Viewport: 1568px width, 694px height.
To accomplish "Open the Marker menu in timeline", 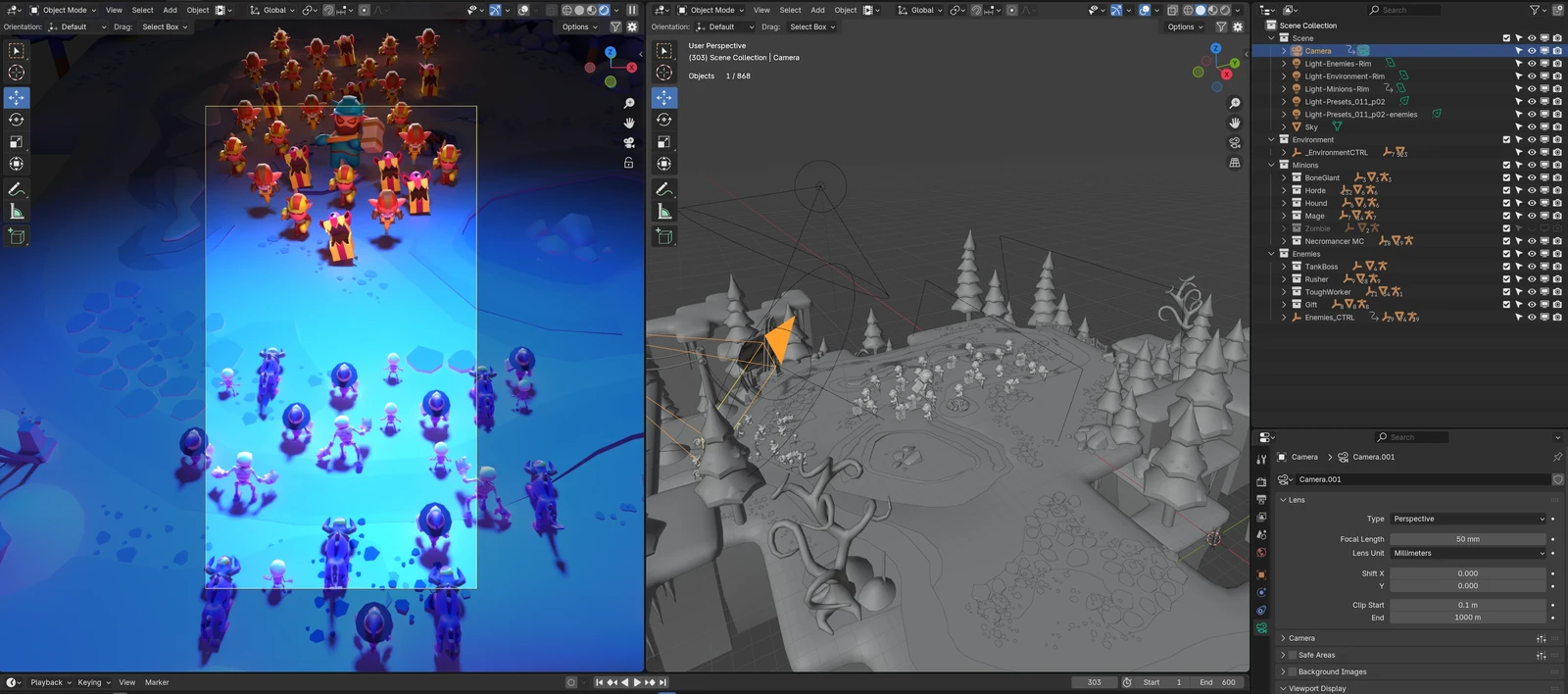I will [157, 682].
